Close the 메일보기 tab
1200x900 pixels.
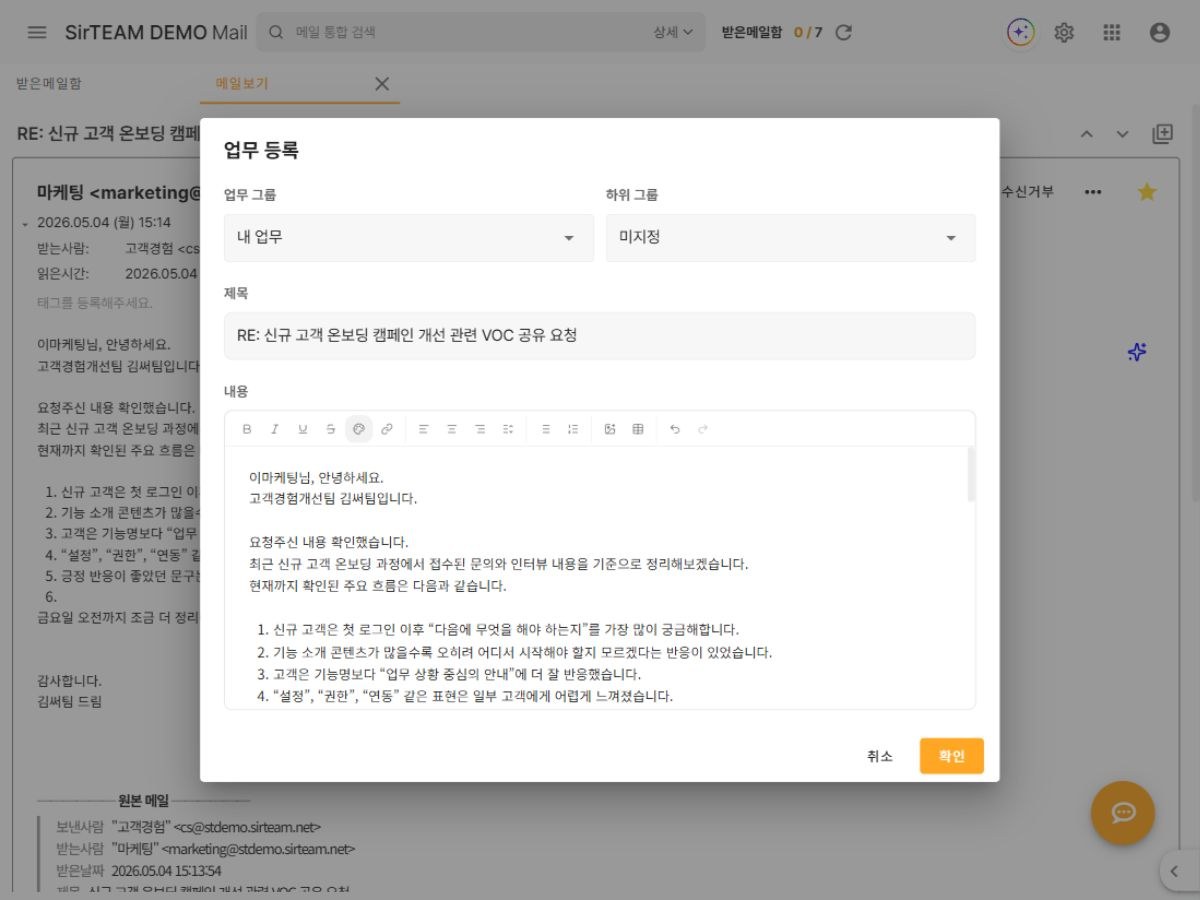(x=381, y=84)
